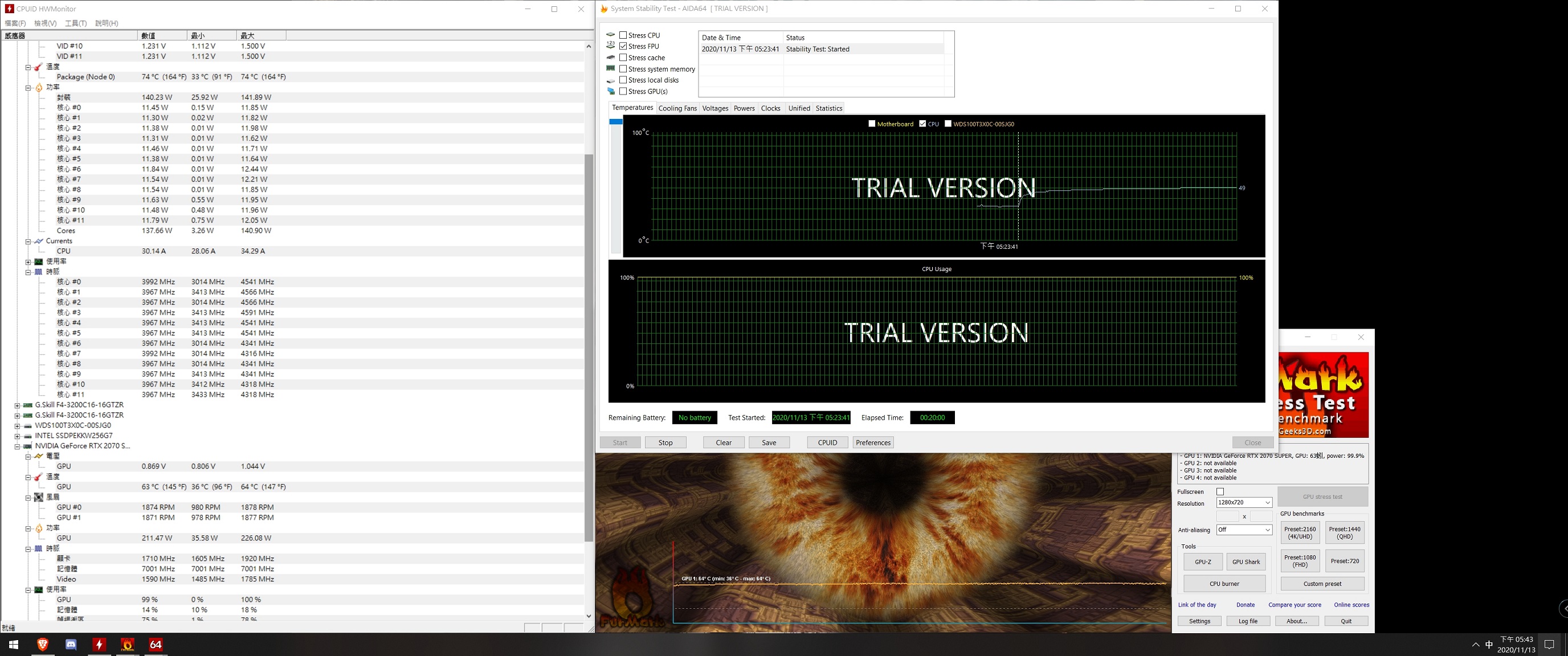Click the Stress cache icon
Image resolution: width=1568 pixels, height=656 pixels.
pyautogui.click(x=611, y=57)
